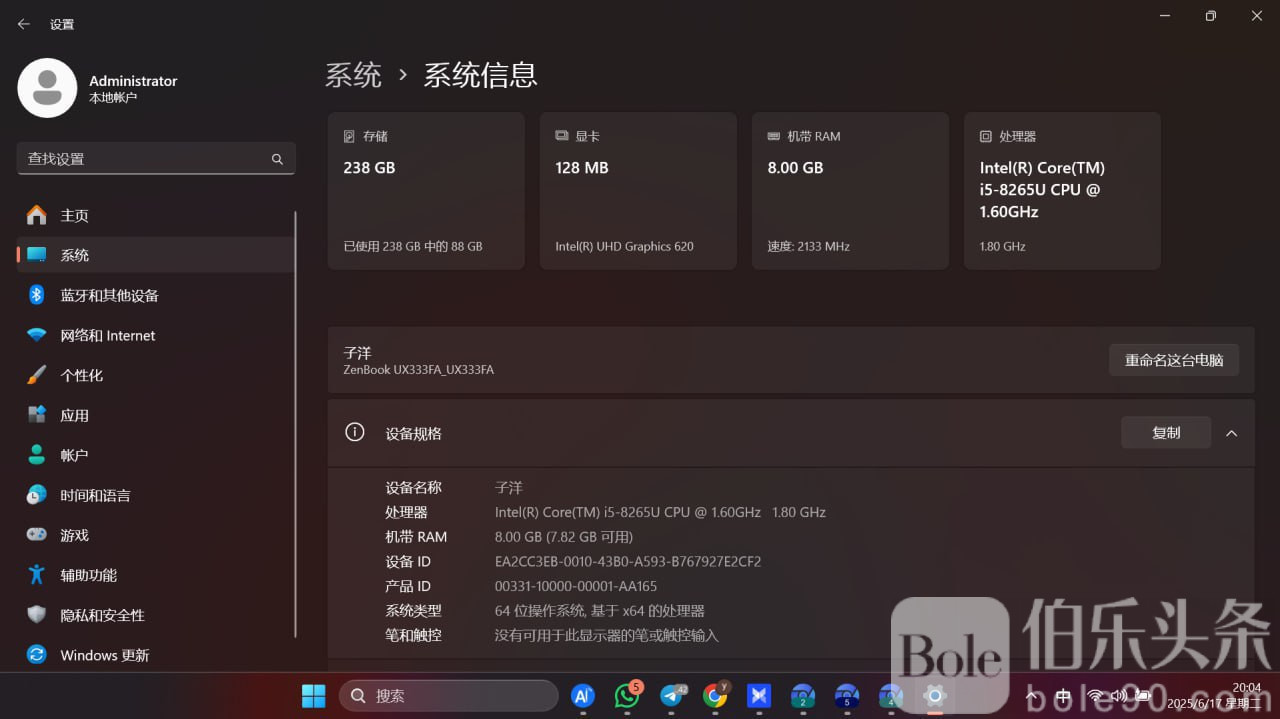The image size is (1280, 719).
Task: Click the 查找设置 search field
Action: click(145, 159)
